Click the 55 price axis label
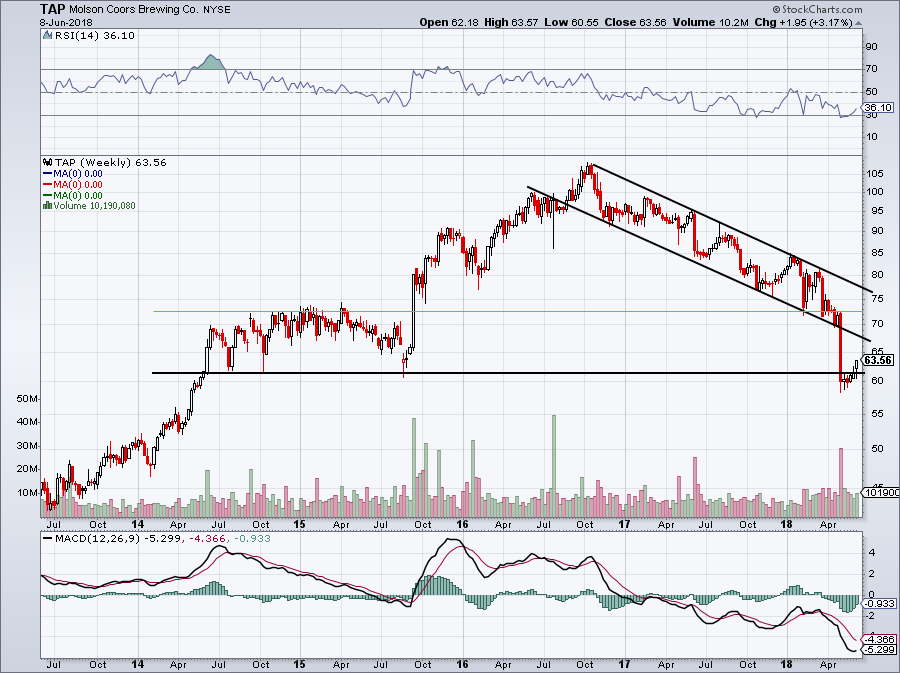The height and width of the screenshot is (673, 900). tap(876, 414)
